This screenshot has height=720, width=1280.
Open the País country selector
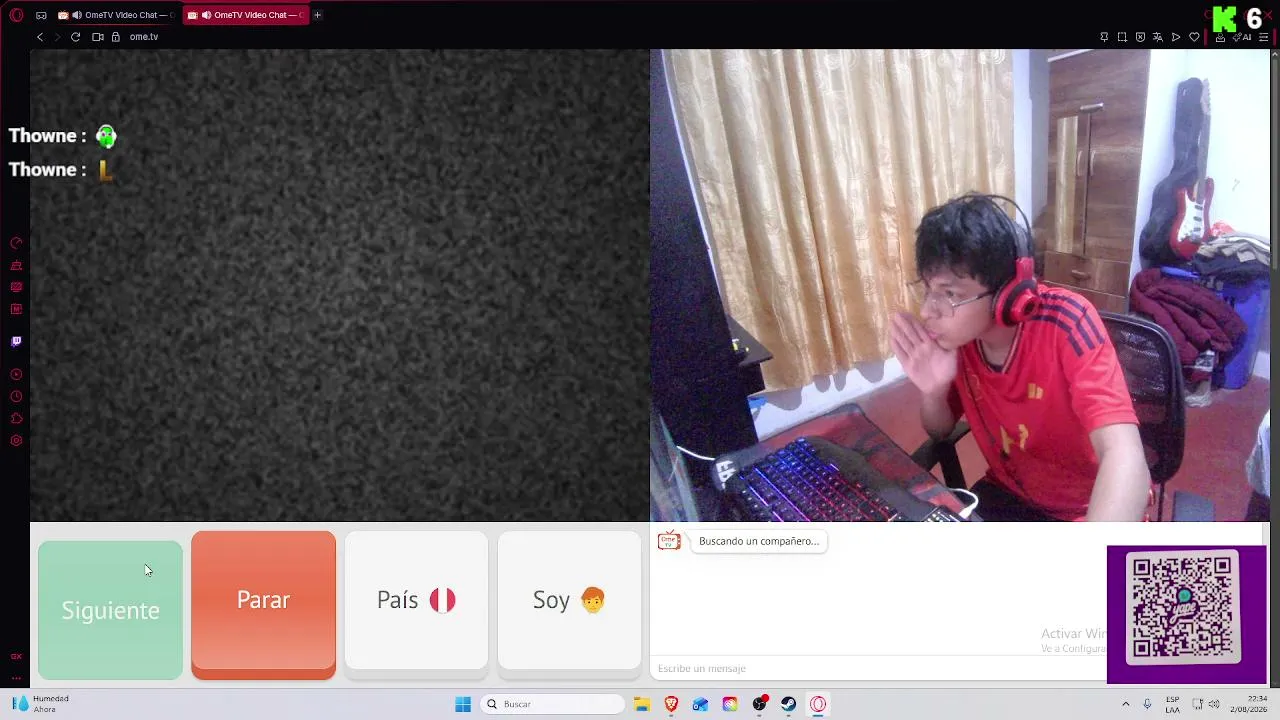pos(416,600)
